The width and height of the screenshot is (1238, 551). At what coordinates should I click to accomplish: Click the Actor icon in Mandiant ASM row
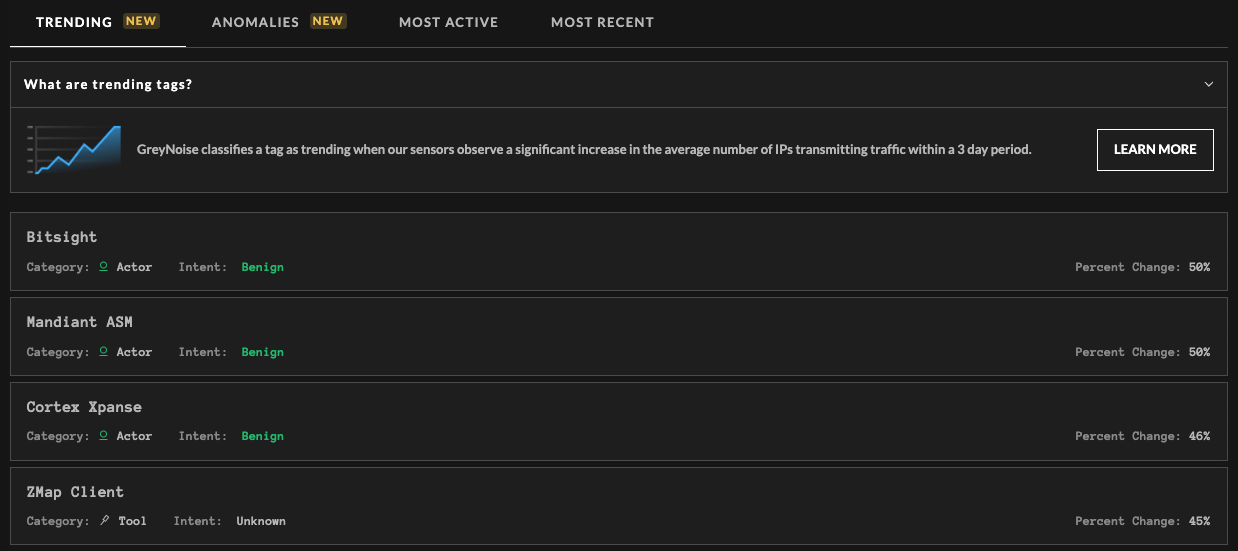[103, 352]
